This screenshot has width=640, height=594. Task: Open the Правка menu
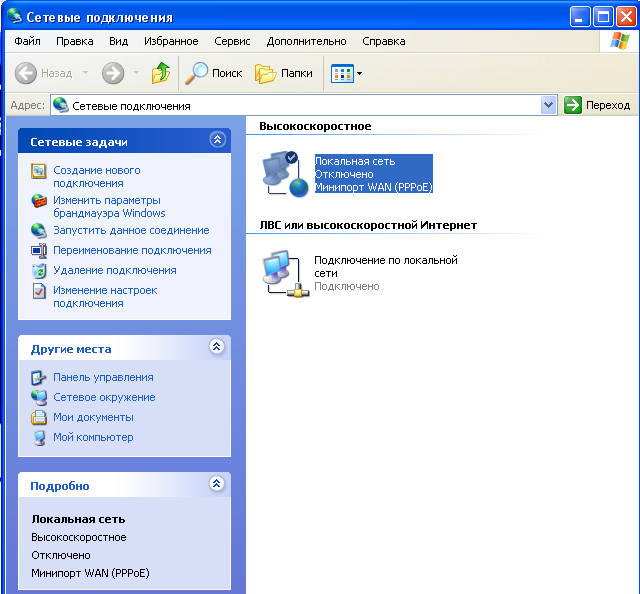(x=75, y=41)
